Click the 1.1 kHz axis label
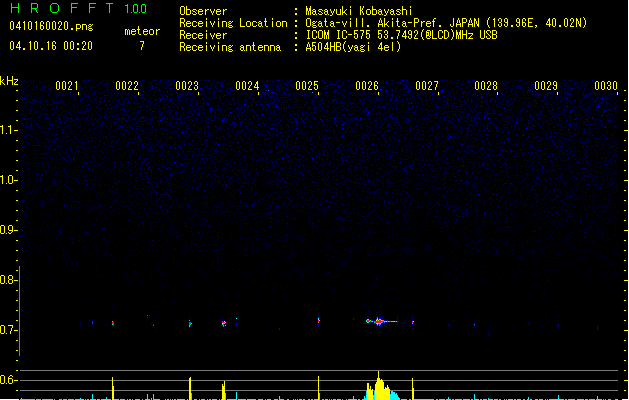This screenshot has height=400, width=629. 8,130
